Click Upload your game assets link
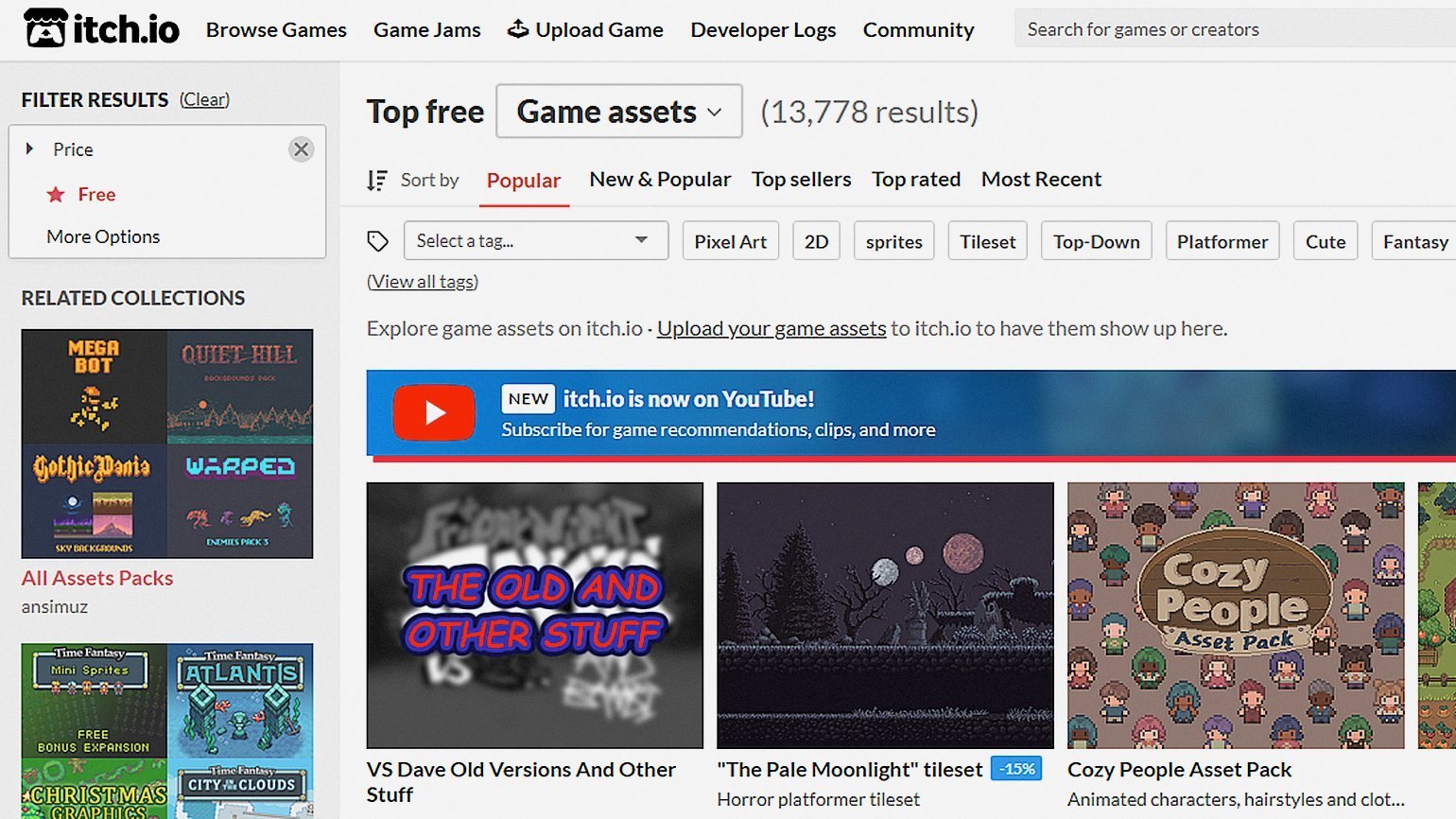Screen dimensions: 1456x819 (x=771, y=328)
